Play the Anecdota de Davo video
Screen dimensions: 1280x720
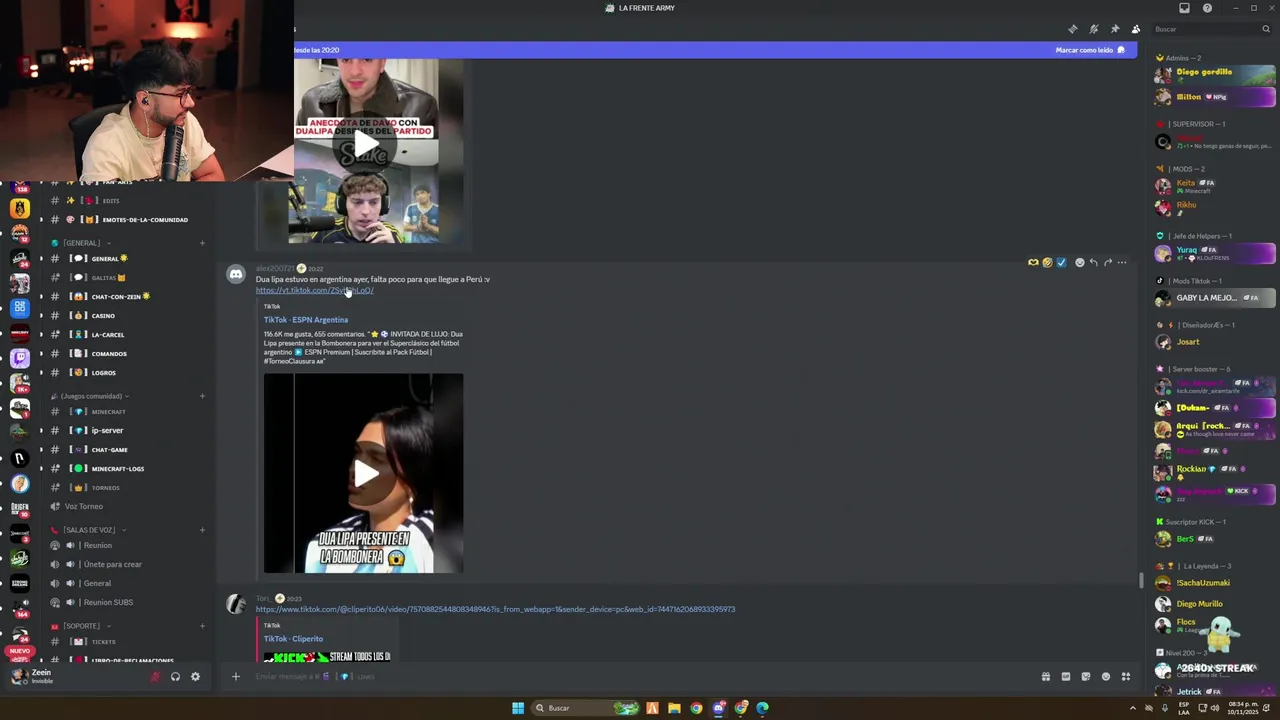click(364, 146)
